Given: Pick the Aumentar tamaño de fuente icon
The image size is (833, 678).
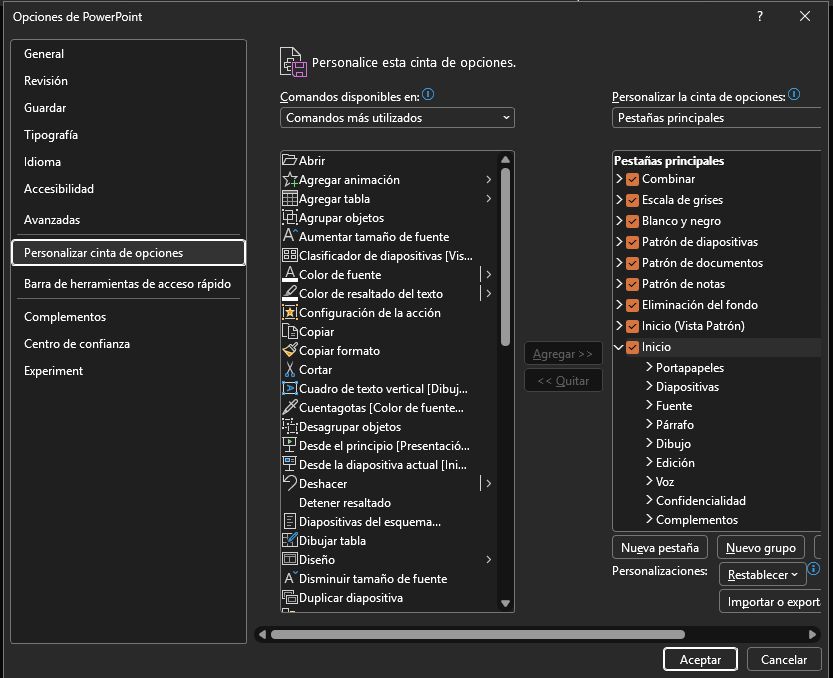Looking at the screenshot, I should [290, 236].
